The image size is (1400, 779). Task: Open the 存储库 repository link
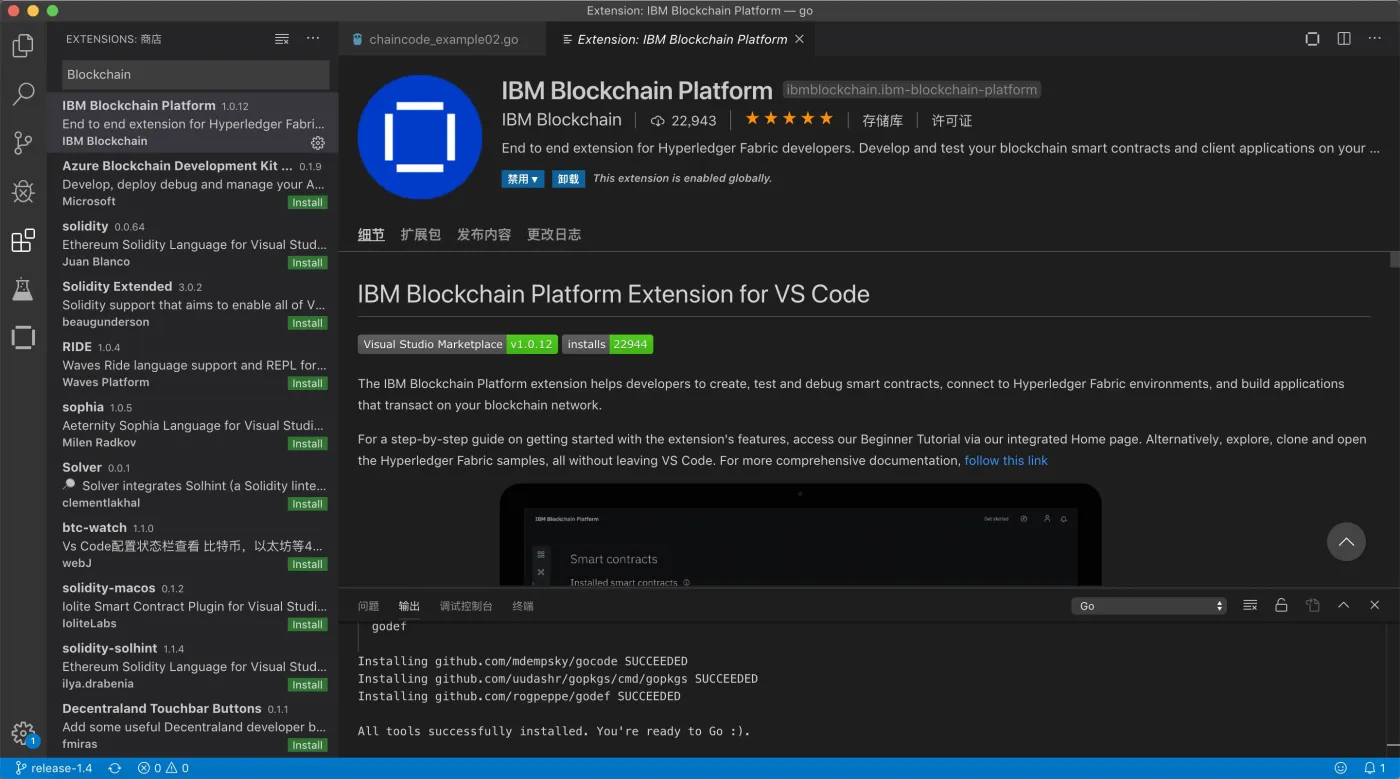click(x=882, y=120)
